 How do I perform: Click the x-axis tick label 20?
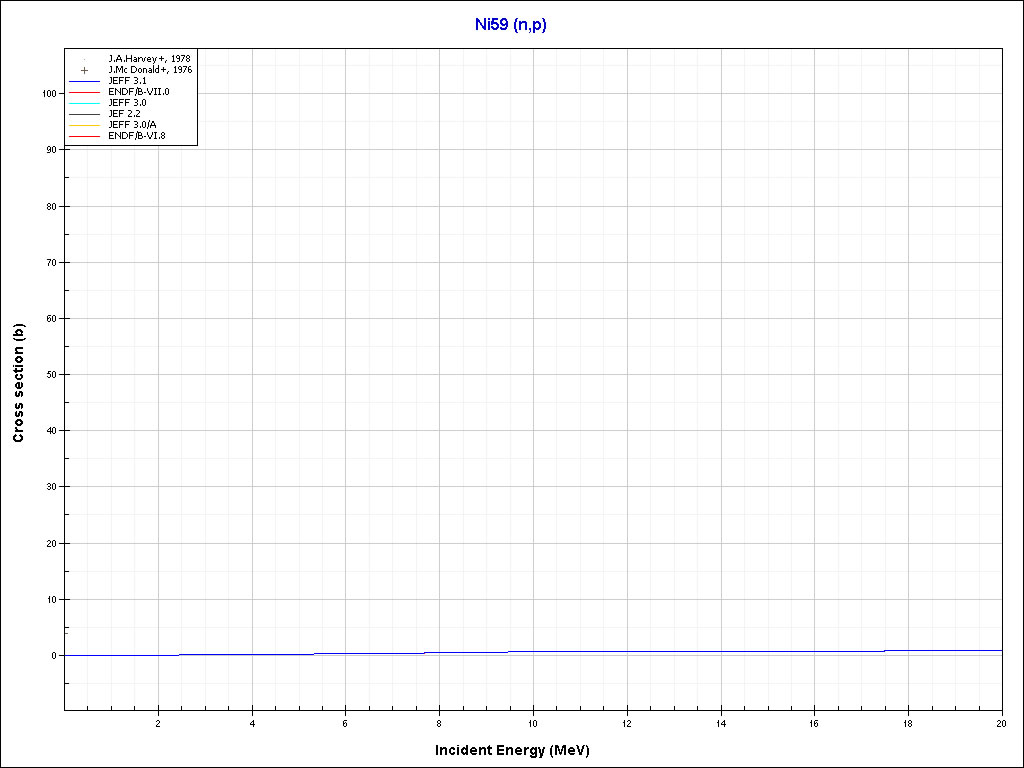coord(1000,723)
